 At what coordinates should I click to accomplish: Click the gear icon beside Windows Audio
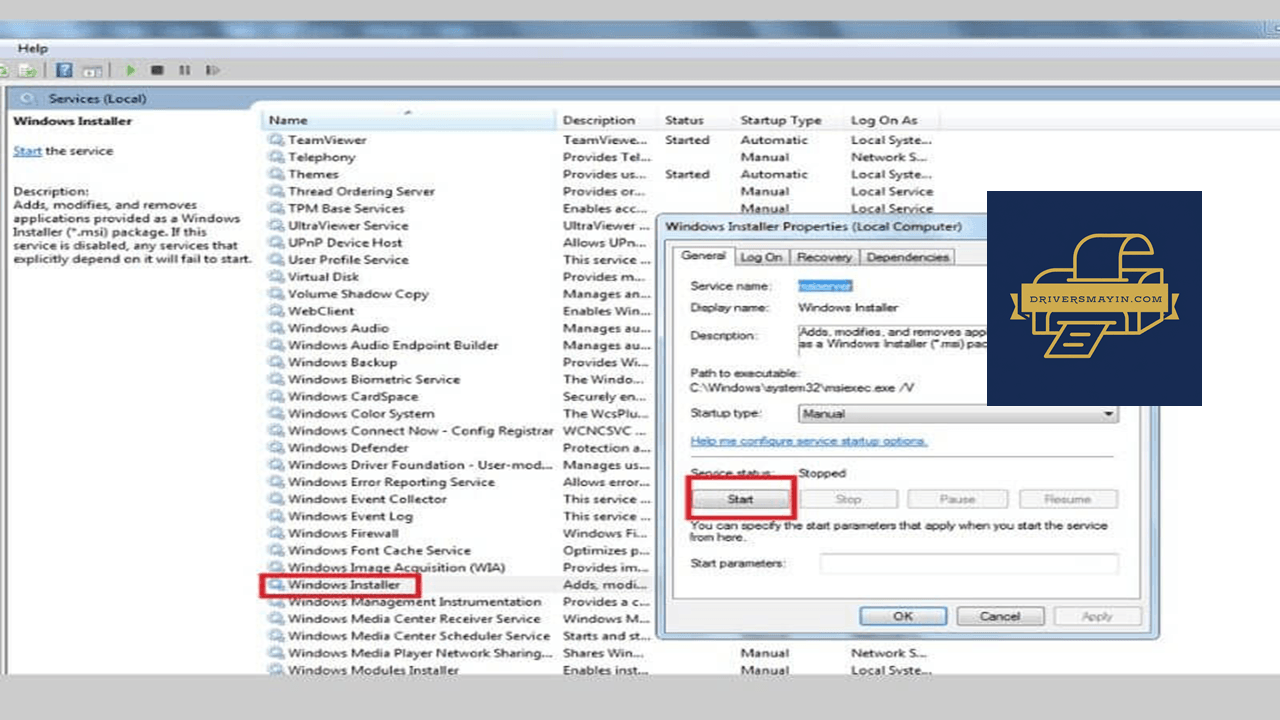point(276,328)
